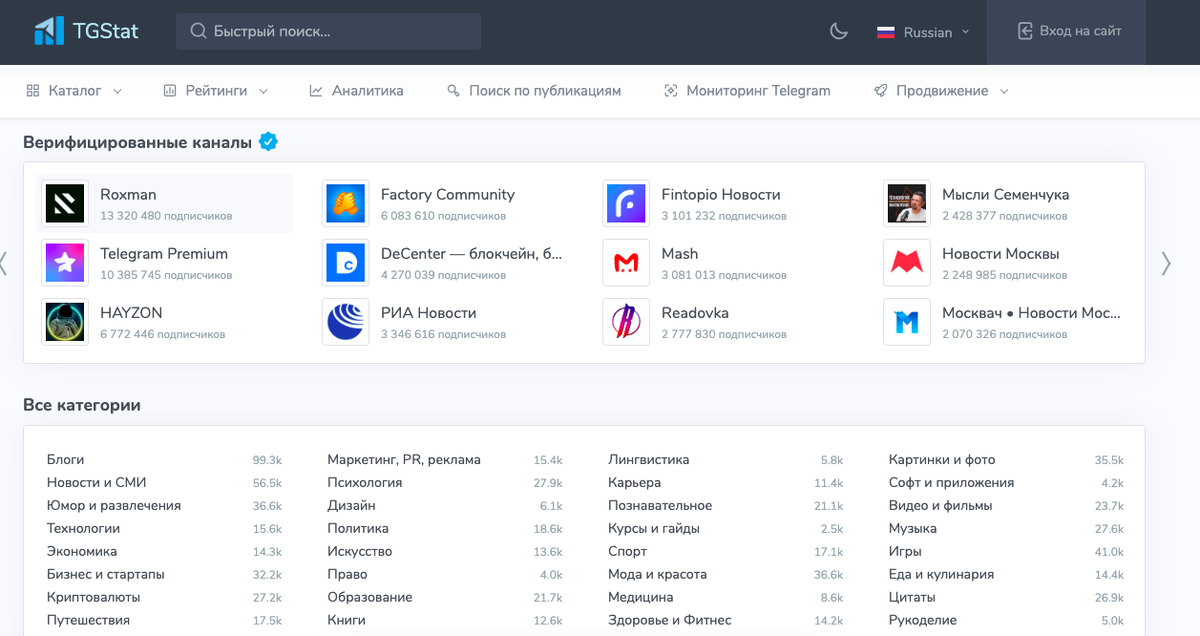Open the Криптовалюты category link
The width and height of the screenshot is (1200, 636).
click(x=94, y=597)
